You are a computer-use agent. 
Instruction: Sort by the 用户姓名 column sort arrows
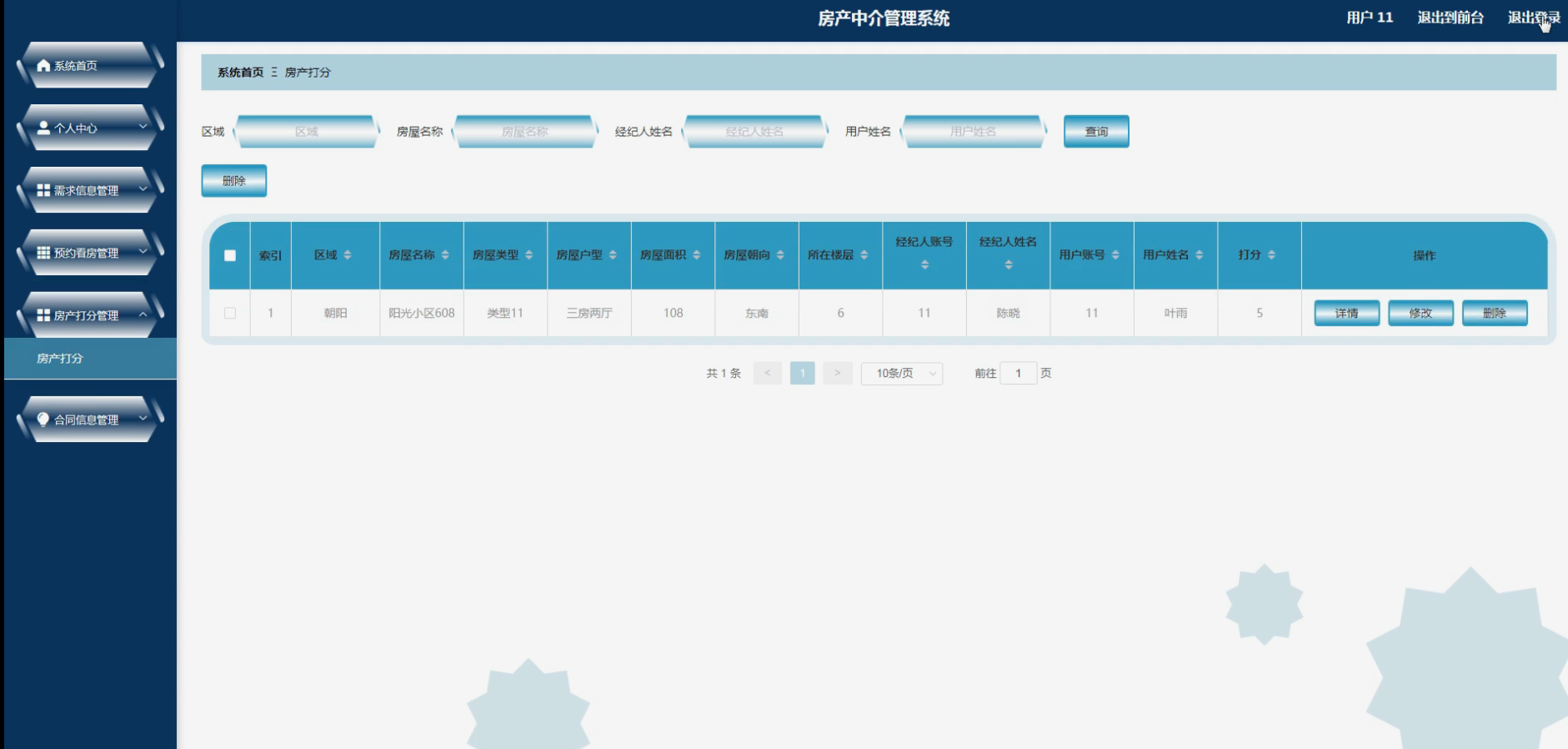click(x=1199, y=255)
